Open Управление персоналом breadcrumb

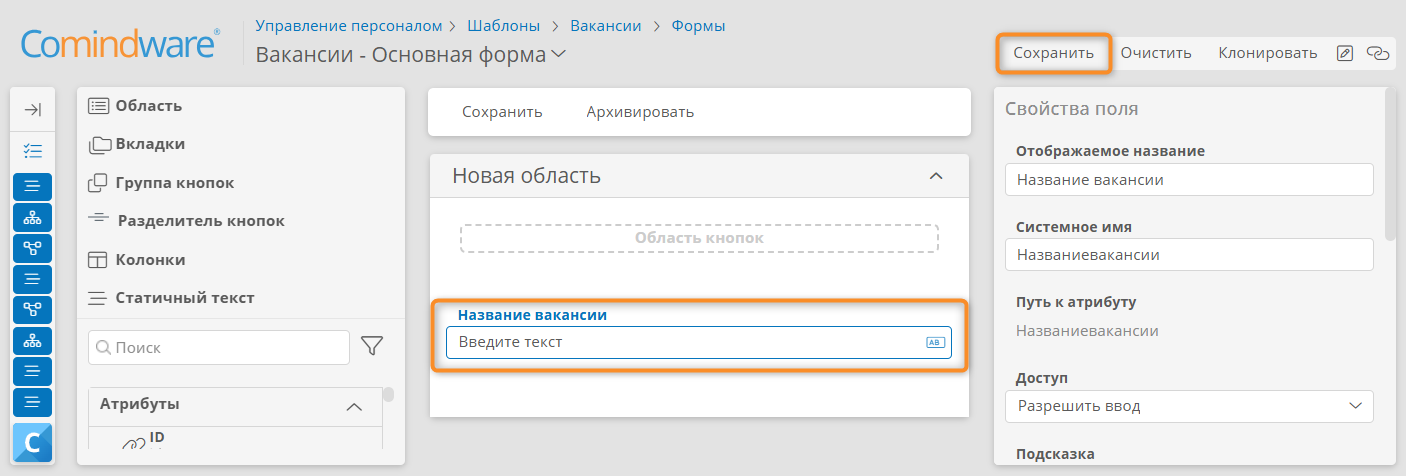coord(348,25)
